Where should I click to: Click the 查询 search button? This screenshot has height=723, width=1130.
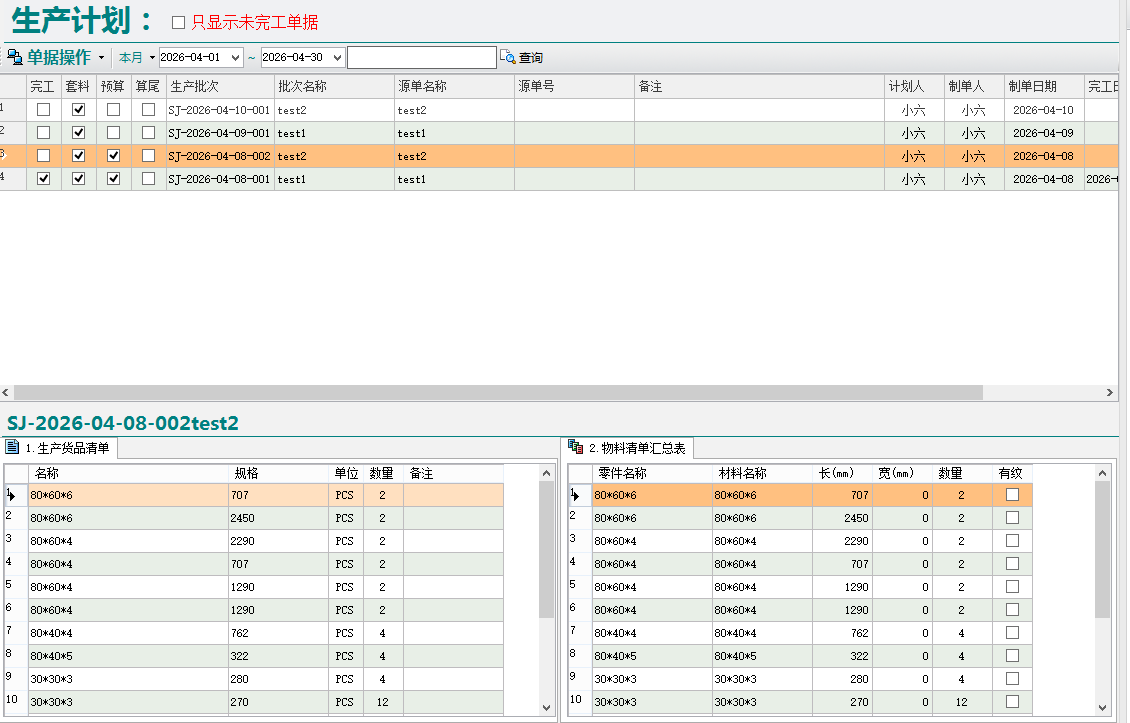click(522, 58)
